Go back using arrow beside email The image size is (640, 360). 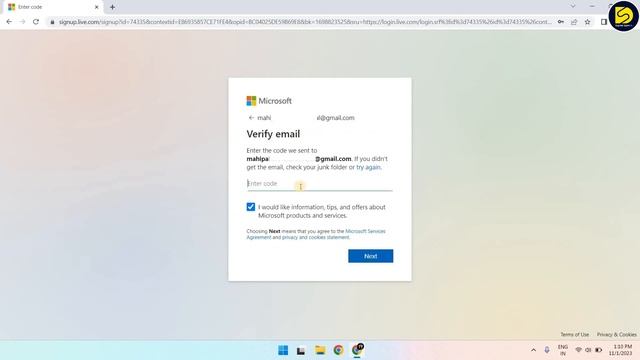[x=251, y=118]
